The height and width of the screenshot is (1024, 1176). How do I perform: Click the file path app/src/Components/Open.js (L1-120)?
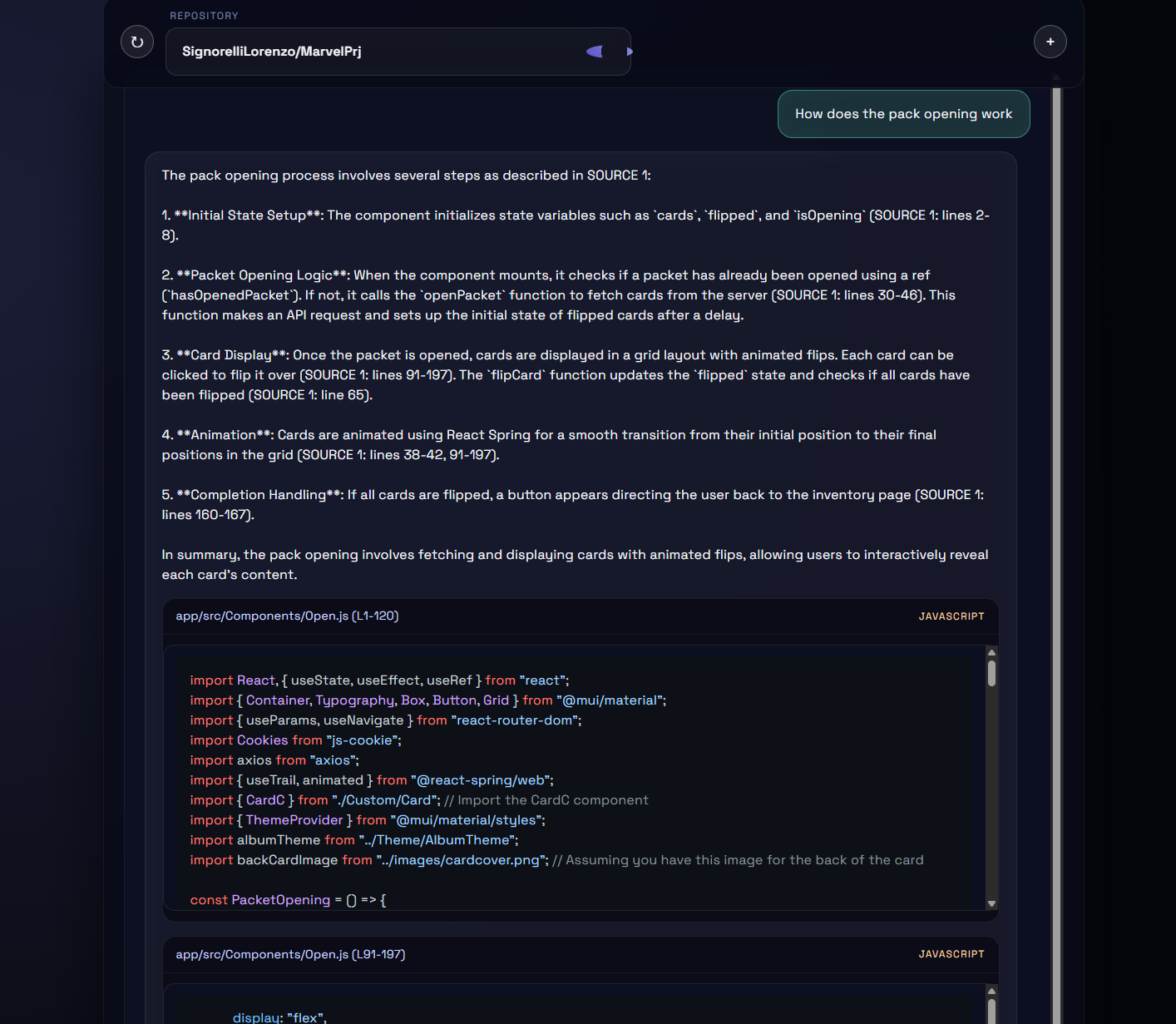[286, 616]
